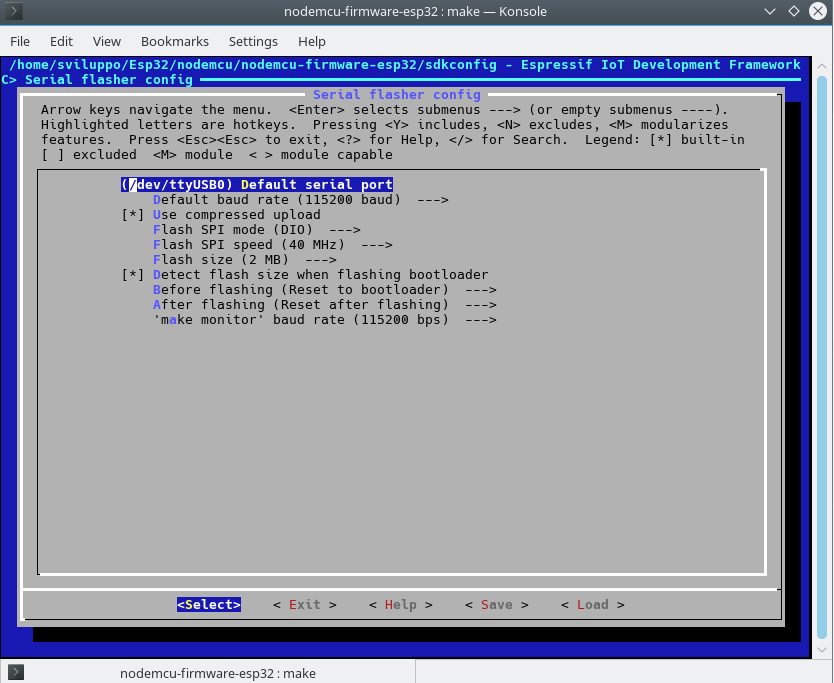The width and height of the screenshot is (834, 683).
Task: Toggle the Use compressed upload option
Action: pyautogui.click(x=236, y=215)
